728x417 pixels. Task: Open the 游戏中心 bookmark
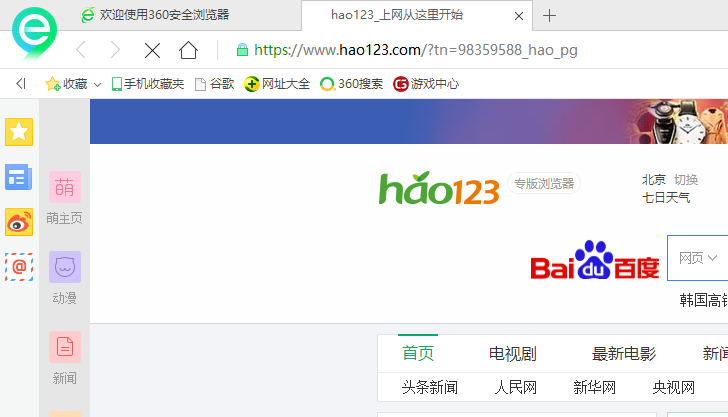426,84
